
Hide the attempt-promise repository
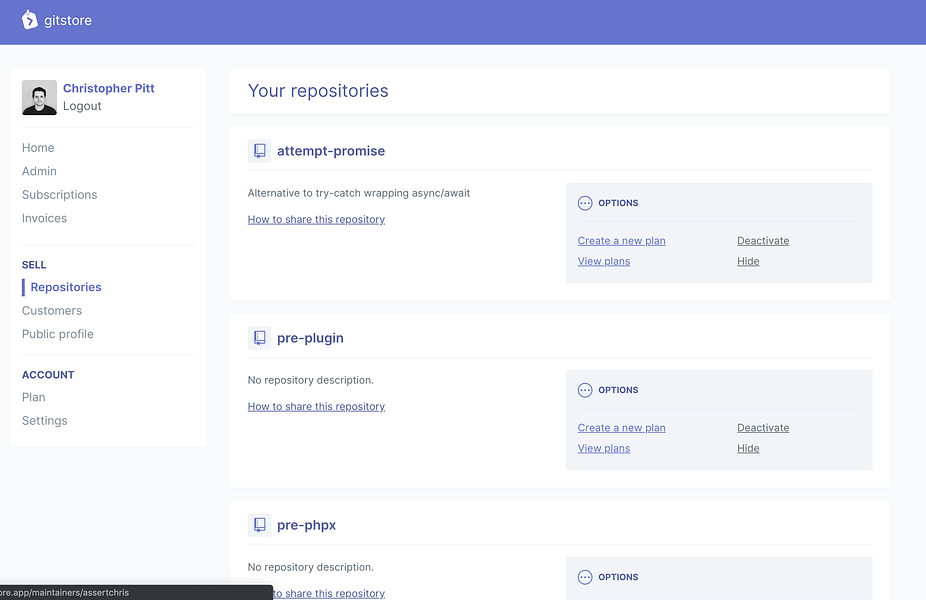748,261
